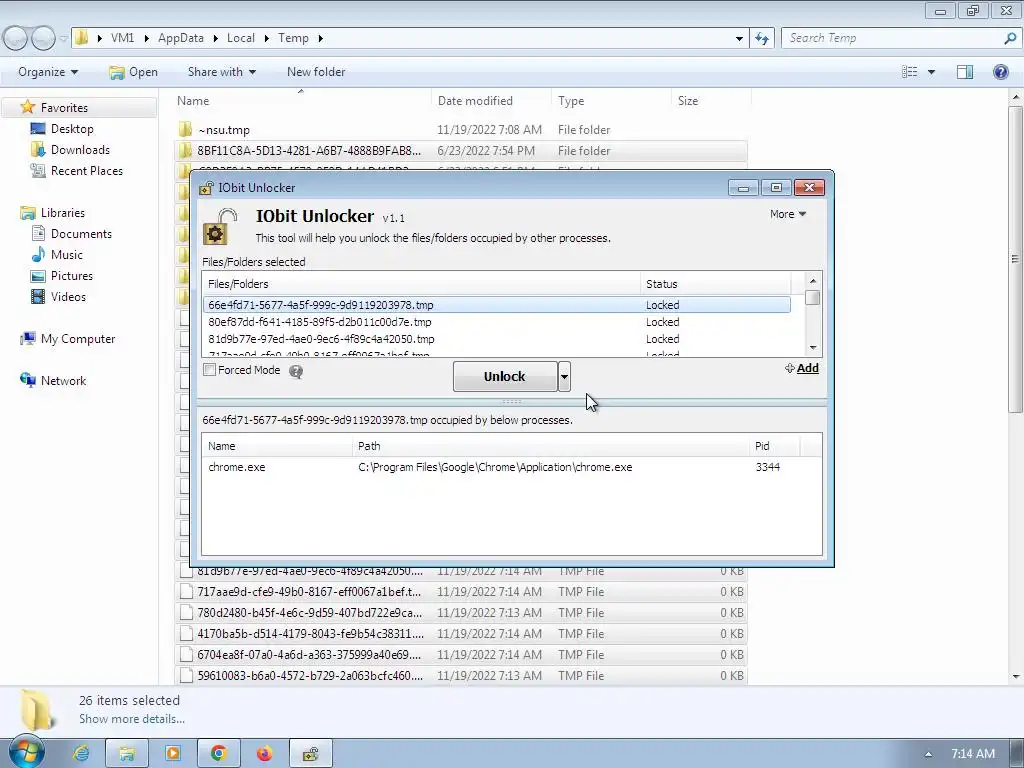Open Windows Explorer taskbar icon
The height and width of the screenshot is (768, 1024).
click(x=127, y=753)
